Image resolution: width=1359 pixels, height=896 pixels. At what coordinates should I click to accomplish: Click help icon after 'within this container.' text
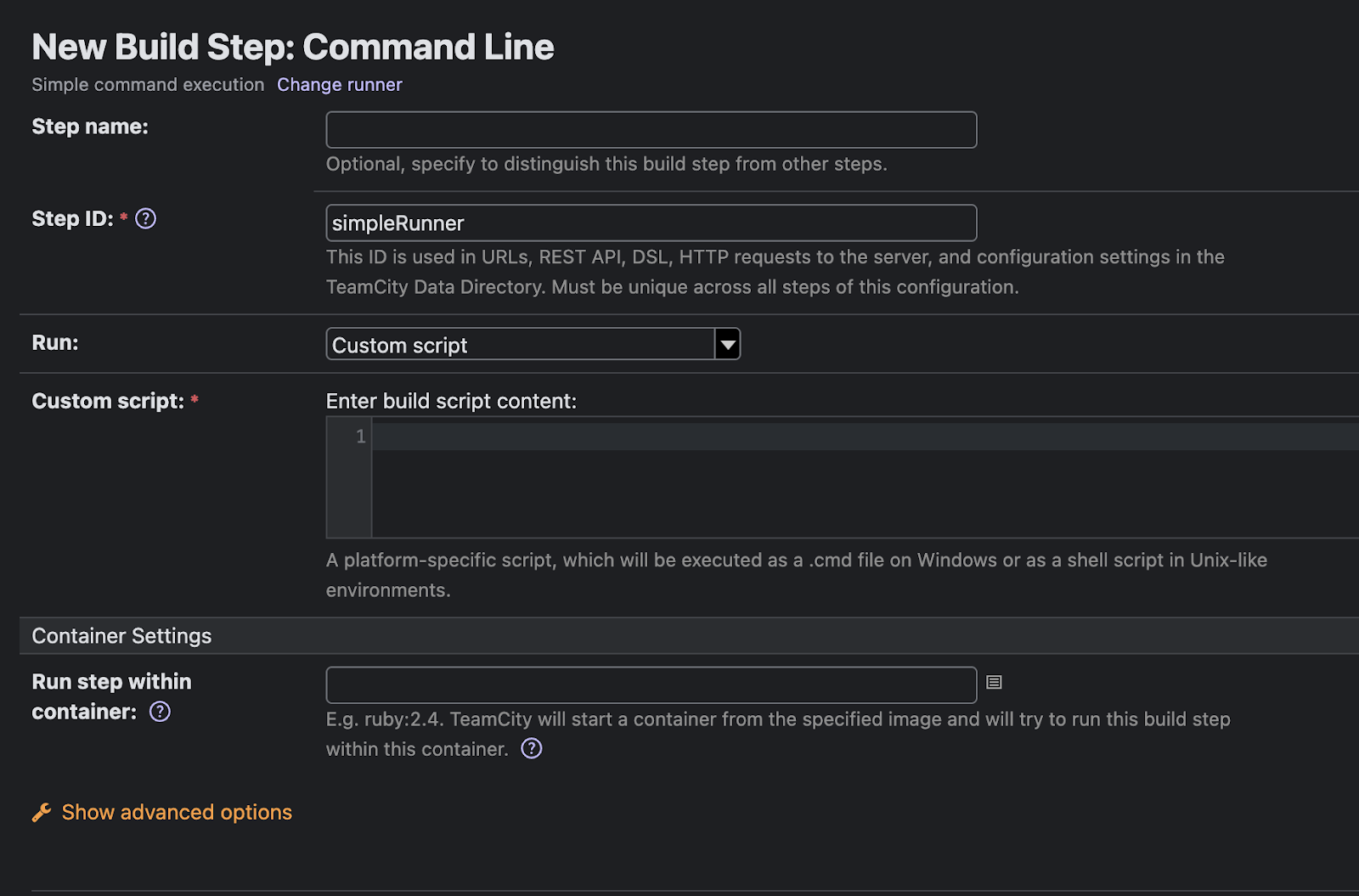pyautogui.click(x=532, y=749)
